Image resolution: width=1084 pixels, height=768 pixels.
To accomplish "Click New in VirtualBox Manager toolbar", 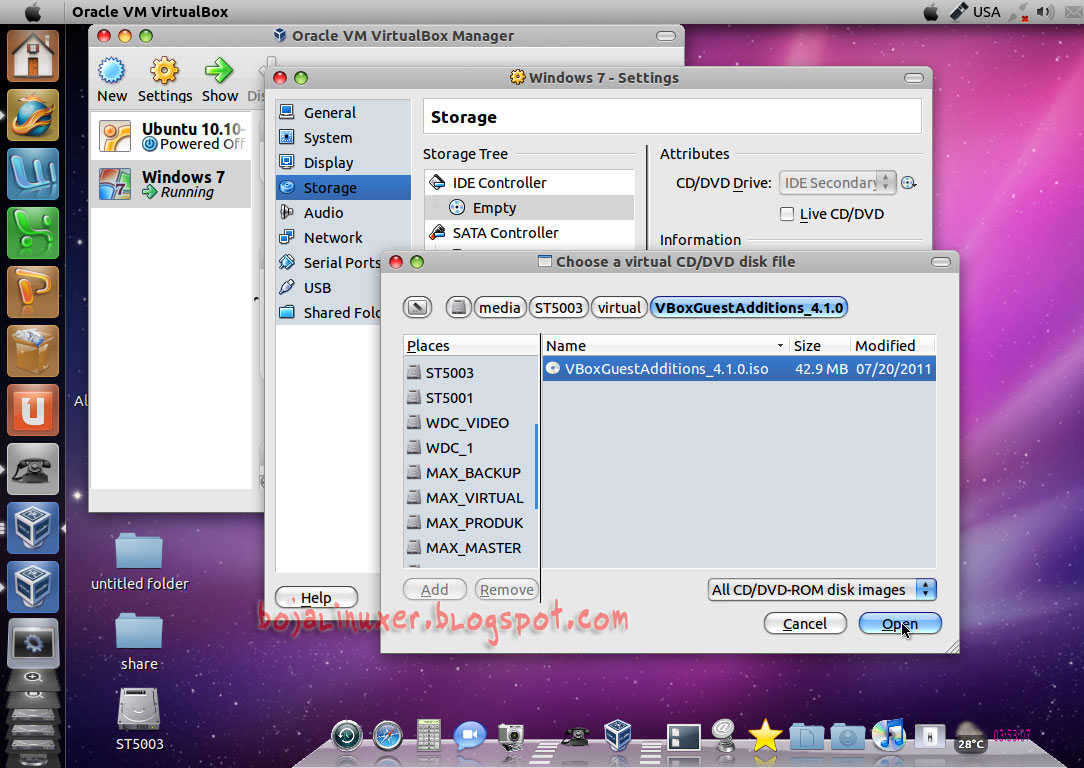I will coord(111,80).
